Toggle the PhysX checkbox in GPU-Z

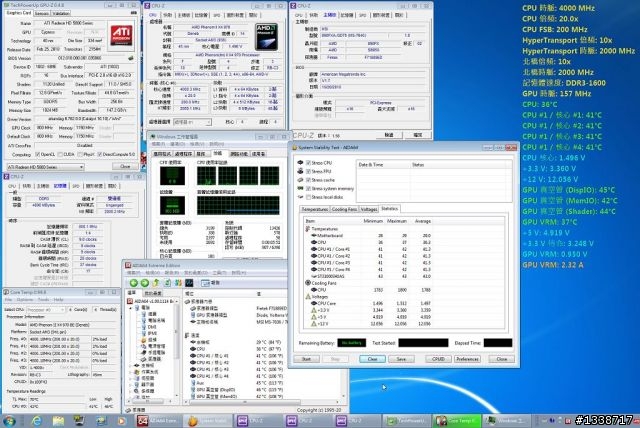pos(80,155)
